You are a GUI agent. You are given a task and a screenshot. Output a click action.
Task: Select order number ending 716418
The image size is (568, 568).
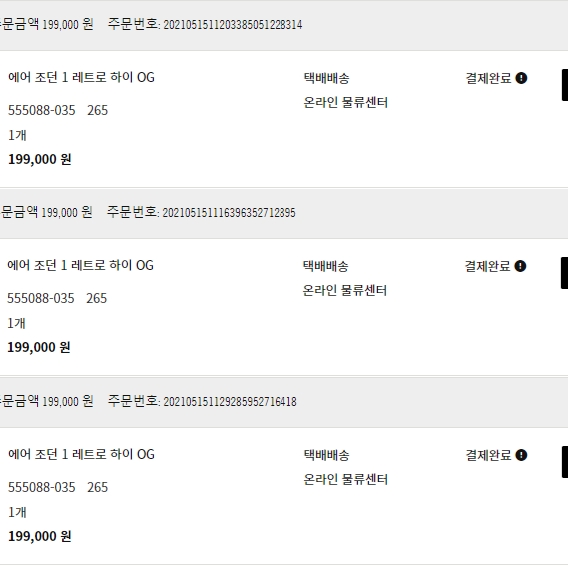pyautogui.click(x=230, y=402)
